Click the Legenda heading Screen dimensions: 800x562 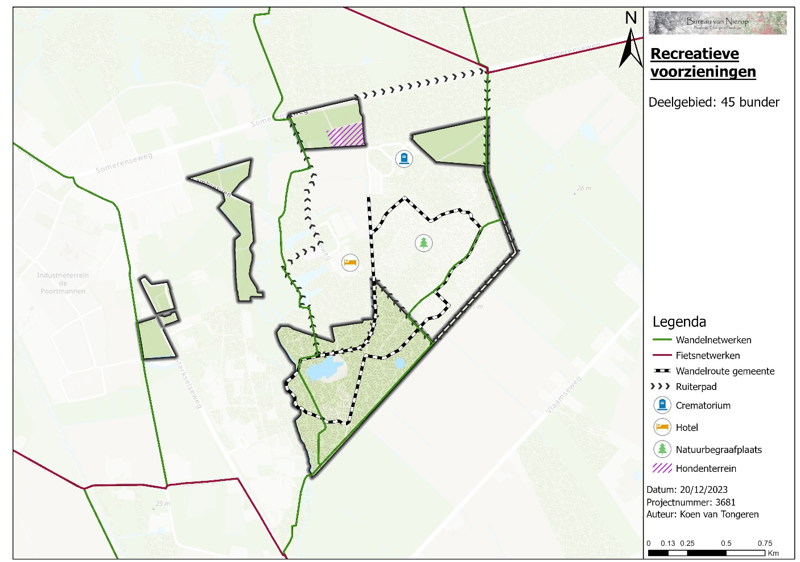coord(679,322)
